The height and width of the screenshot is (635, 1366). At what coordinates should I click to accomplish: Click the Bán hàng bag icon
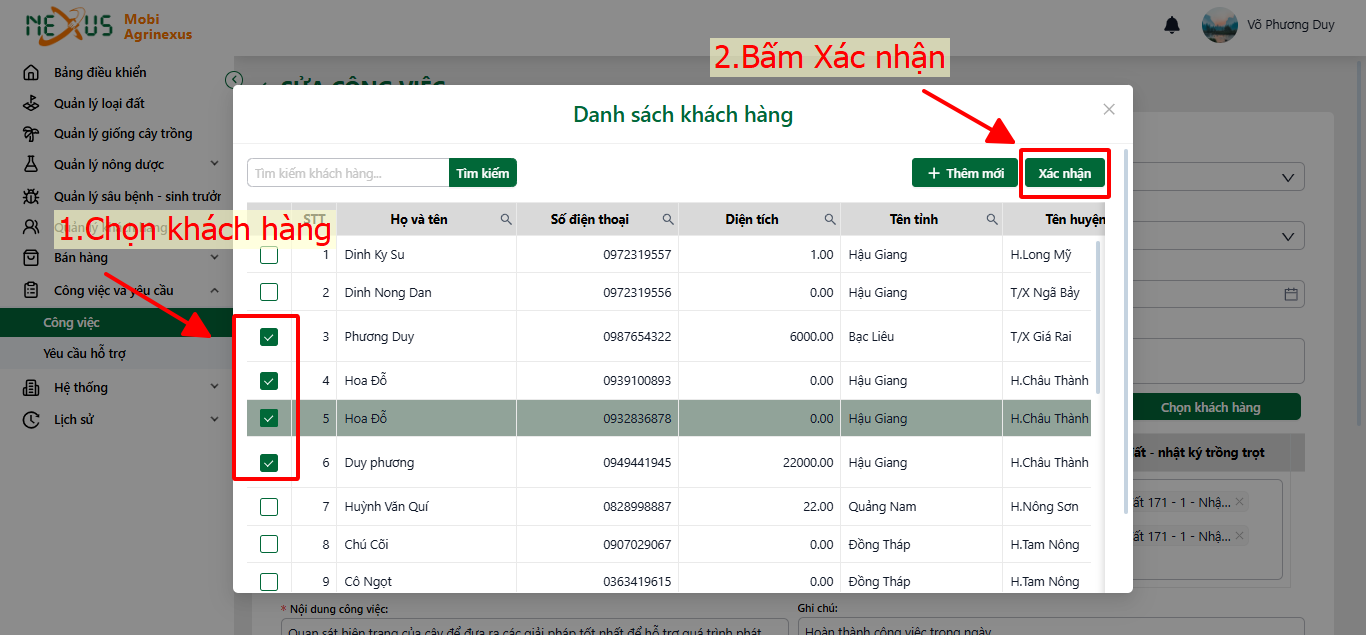coord(32,258)
